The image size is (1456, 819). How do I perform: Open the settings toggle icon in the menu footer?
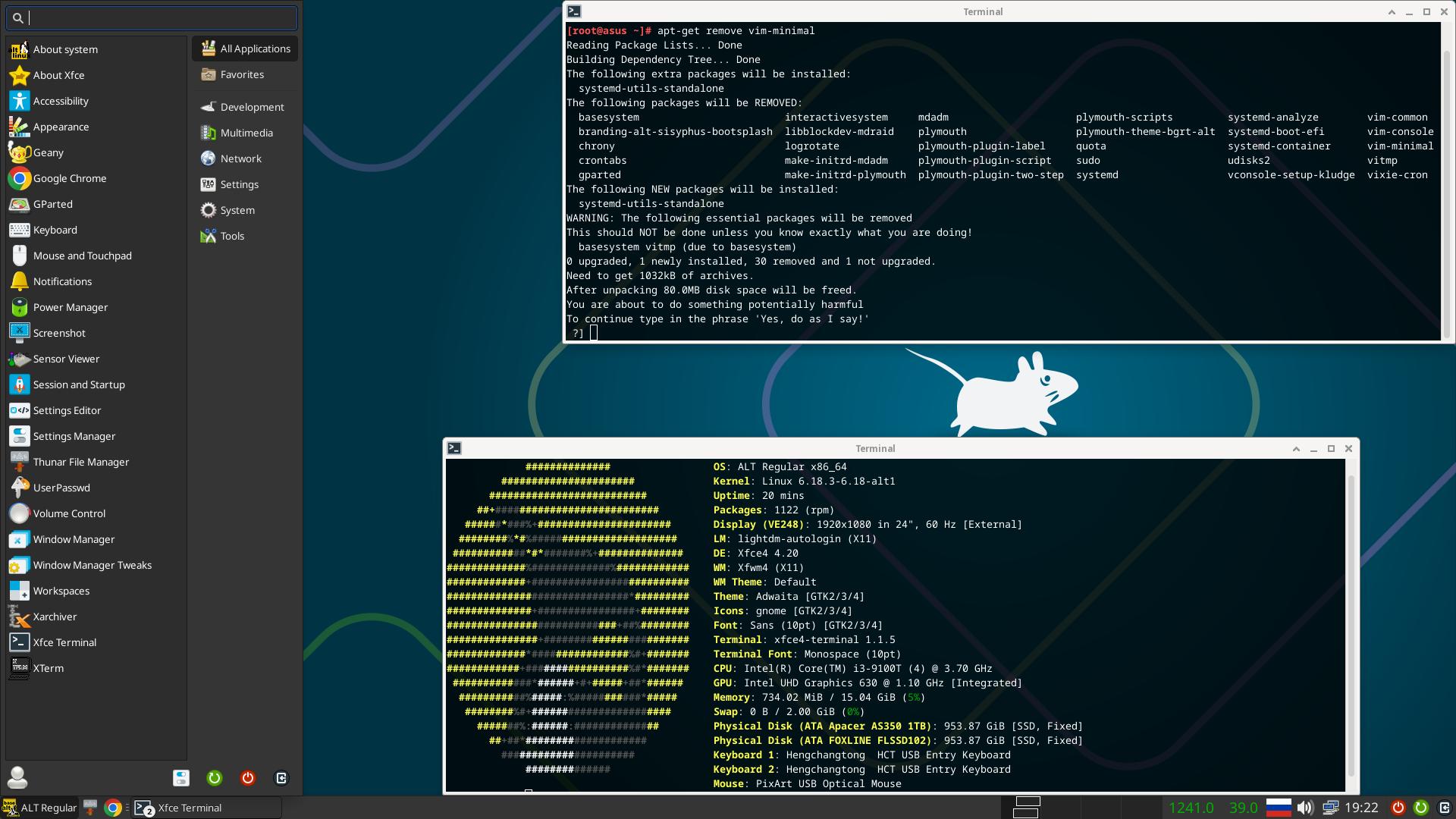[181, 778]
